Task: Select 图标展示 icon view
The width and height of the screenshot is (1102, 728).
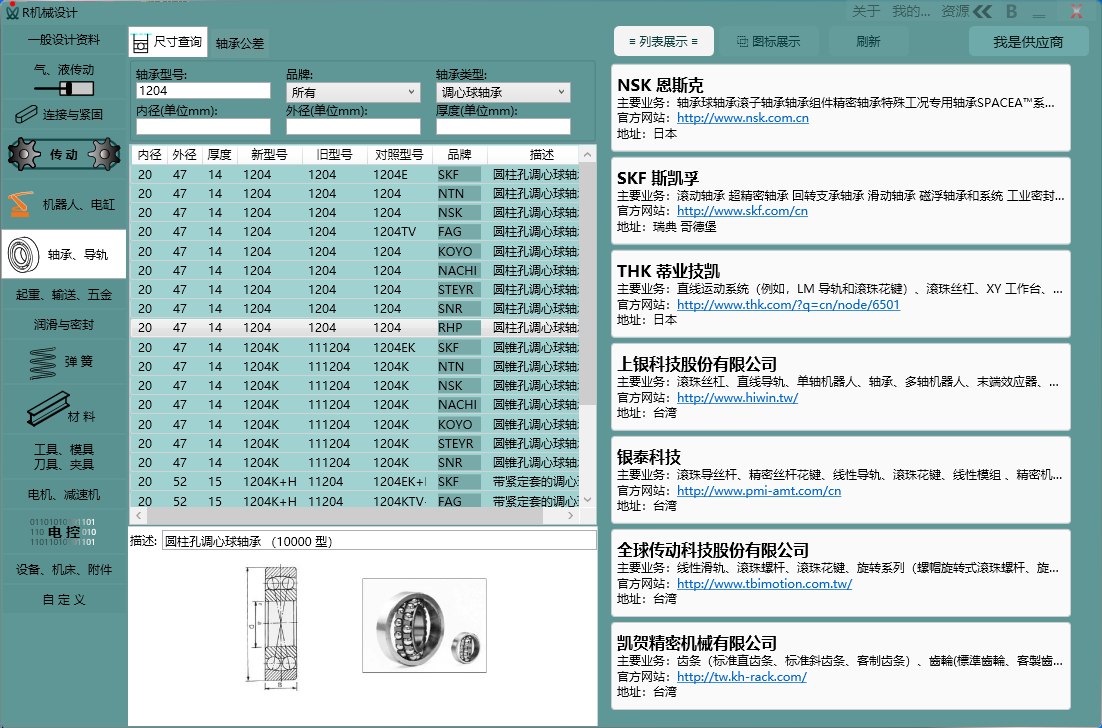Action: (768, 41)
